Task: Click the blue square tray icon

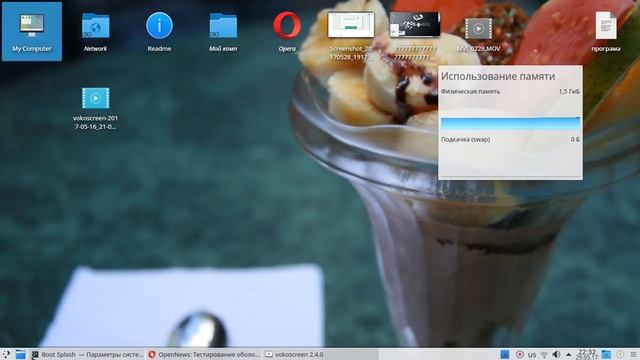Action: (x=505, y=354)
